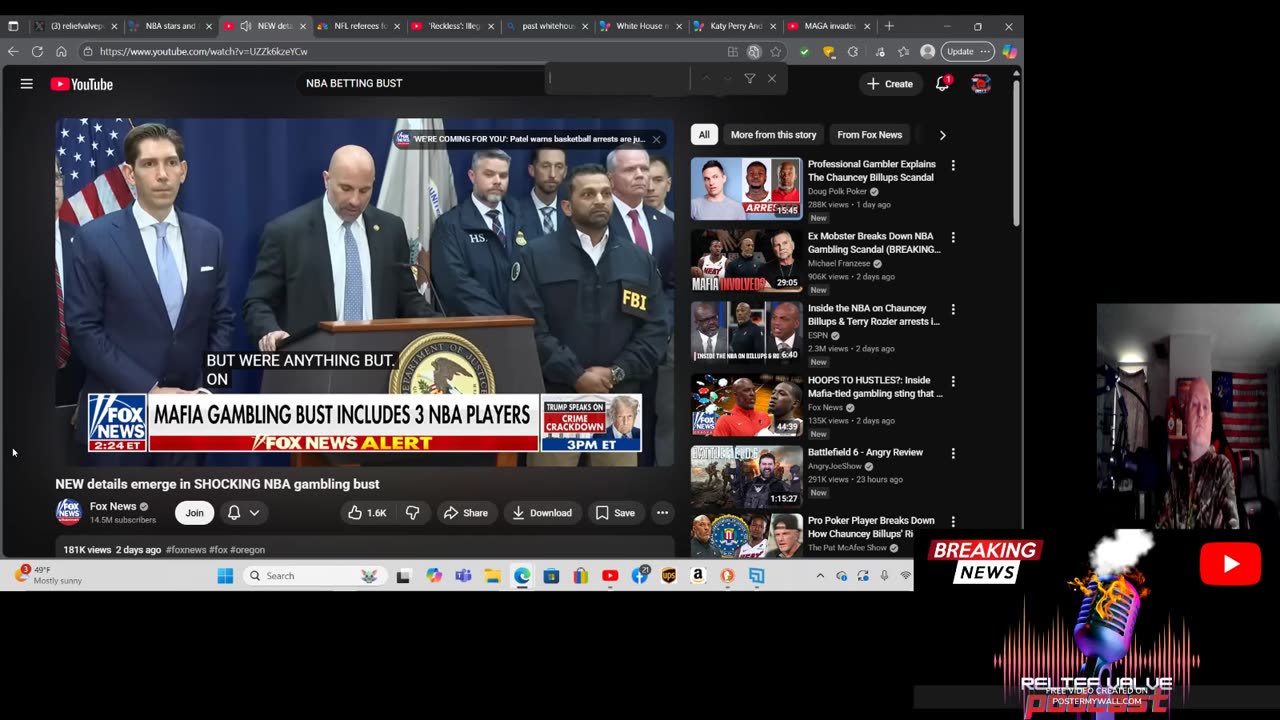1280x720 pixels.
Task: Open the #oregon hashtag link
Action: (x=247, y=550)
